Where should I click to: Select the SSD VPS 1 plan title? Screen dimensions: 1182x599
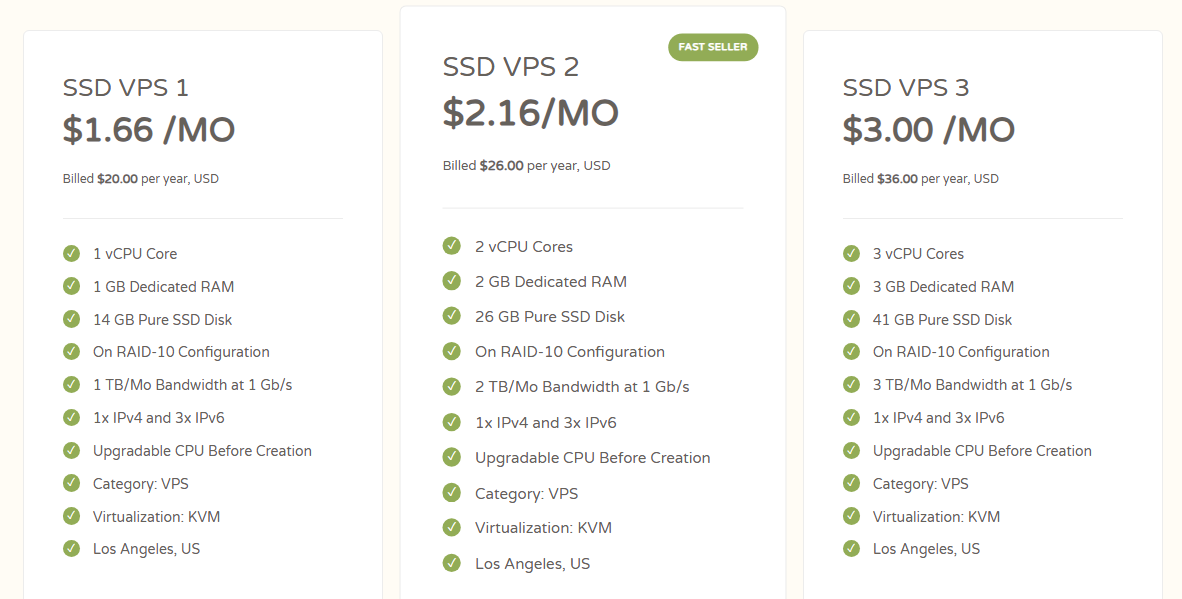point(126,88)
